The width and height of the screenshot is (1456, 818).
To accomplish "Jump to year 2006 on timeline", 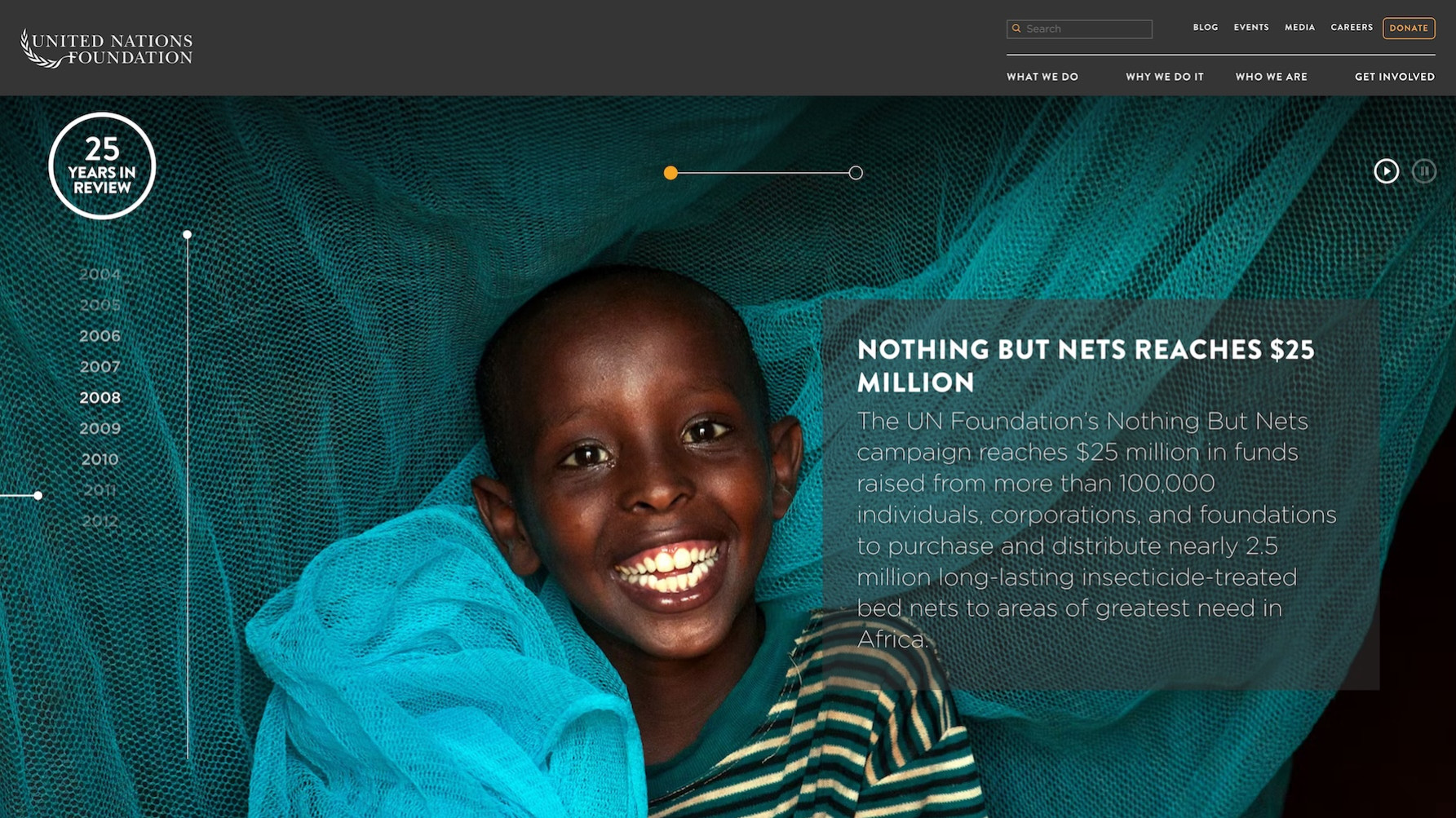I will pos(100,336).
